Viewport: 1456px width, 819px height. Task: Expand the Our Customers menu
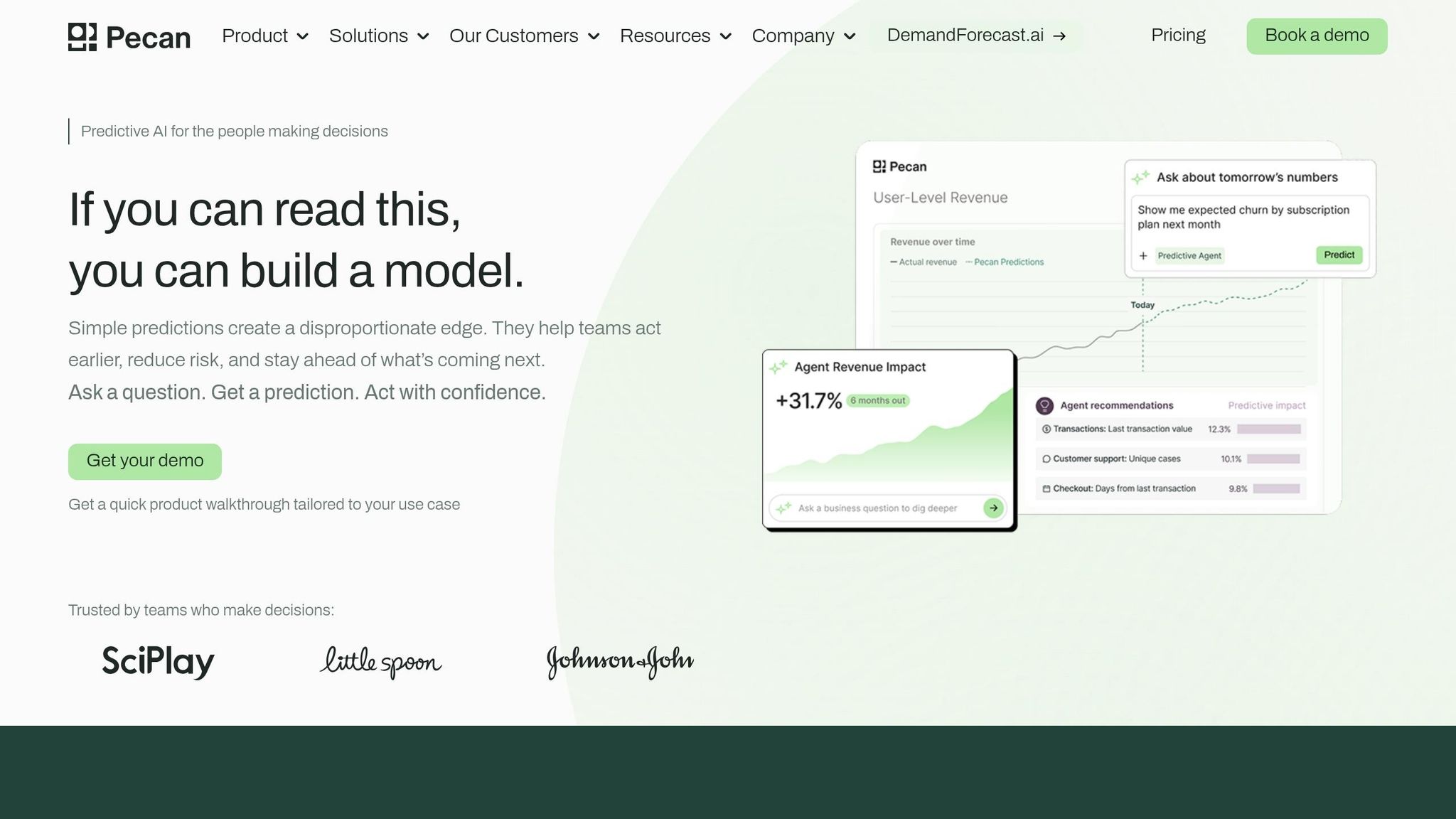click(x=524, y=36)
